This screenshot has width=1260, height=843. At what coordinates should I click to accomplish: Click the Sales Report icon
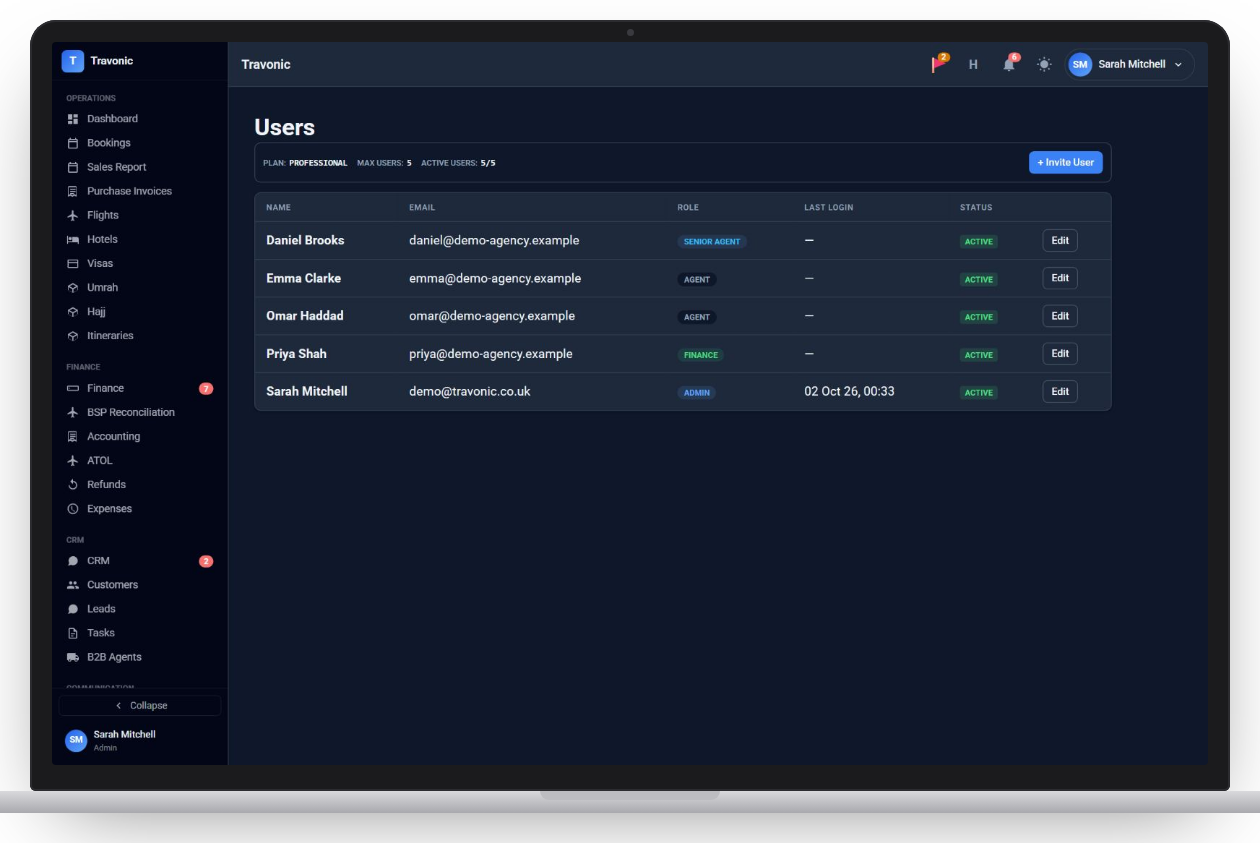coord(72,167)
